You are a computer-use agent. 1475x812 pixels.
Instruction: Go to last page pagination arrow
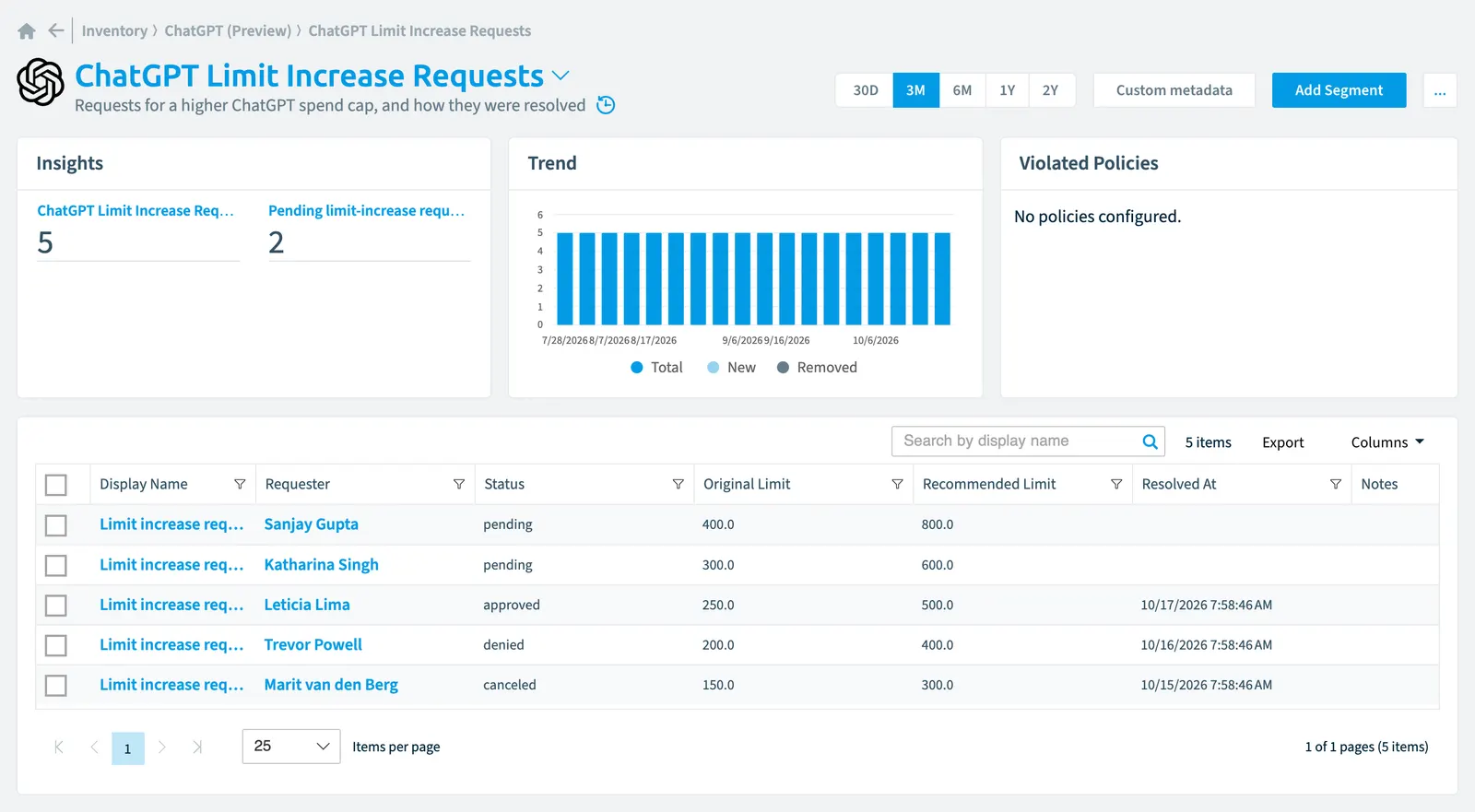pyautogui.click(x=197, y=747)
